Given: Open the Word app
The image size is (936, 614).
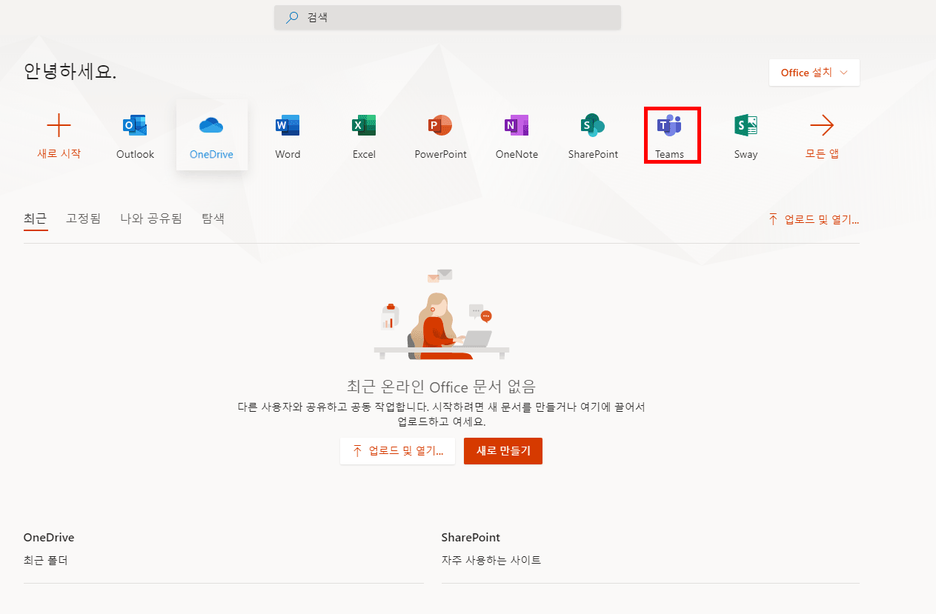Looking at the screenshot, I should pos(288,136).
